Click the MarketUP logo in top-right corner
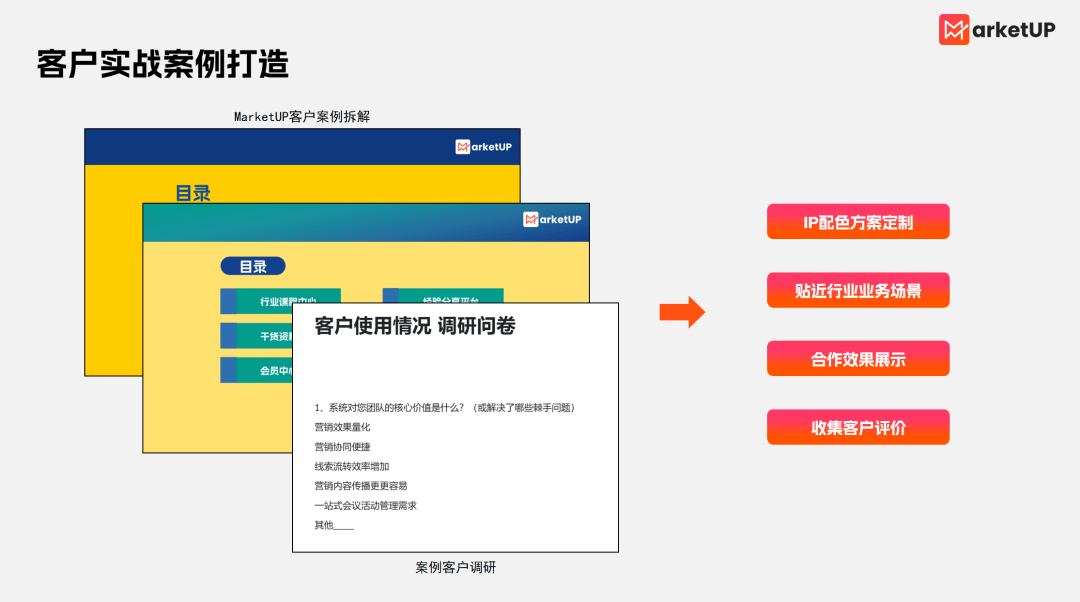 pyautogui.click(x=996, y=30)
